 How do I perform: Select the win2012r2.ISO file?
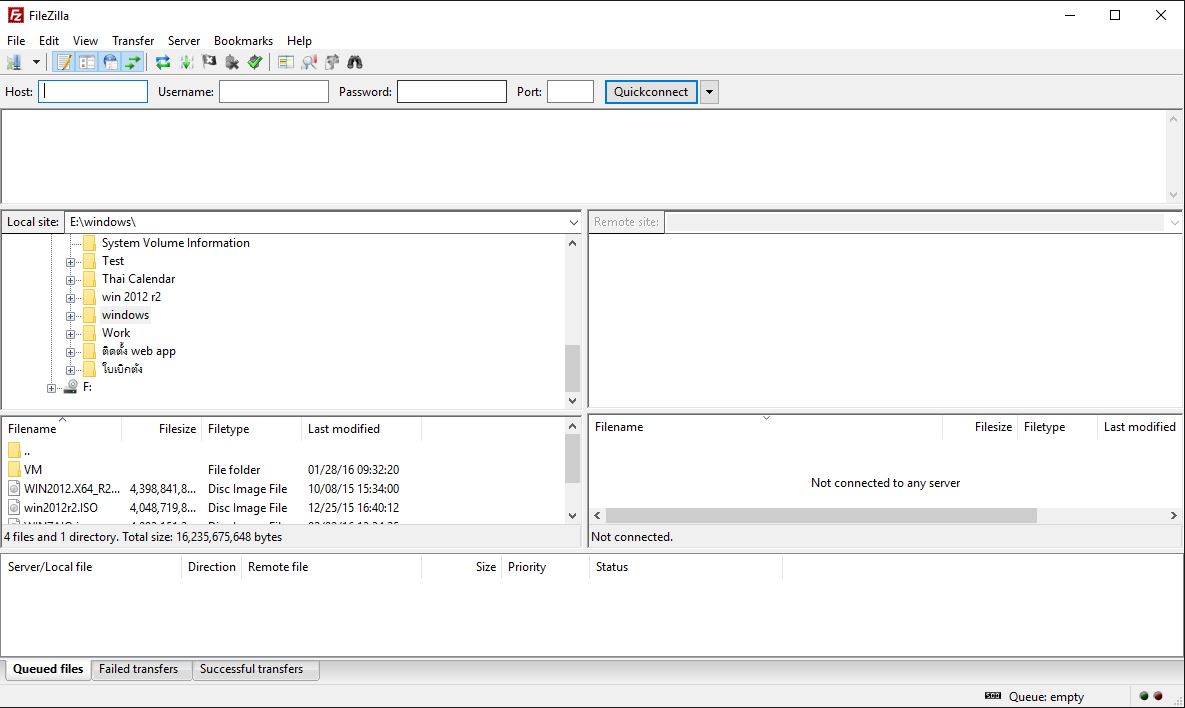click(60, 508)
